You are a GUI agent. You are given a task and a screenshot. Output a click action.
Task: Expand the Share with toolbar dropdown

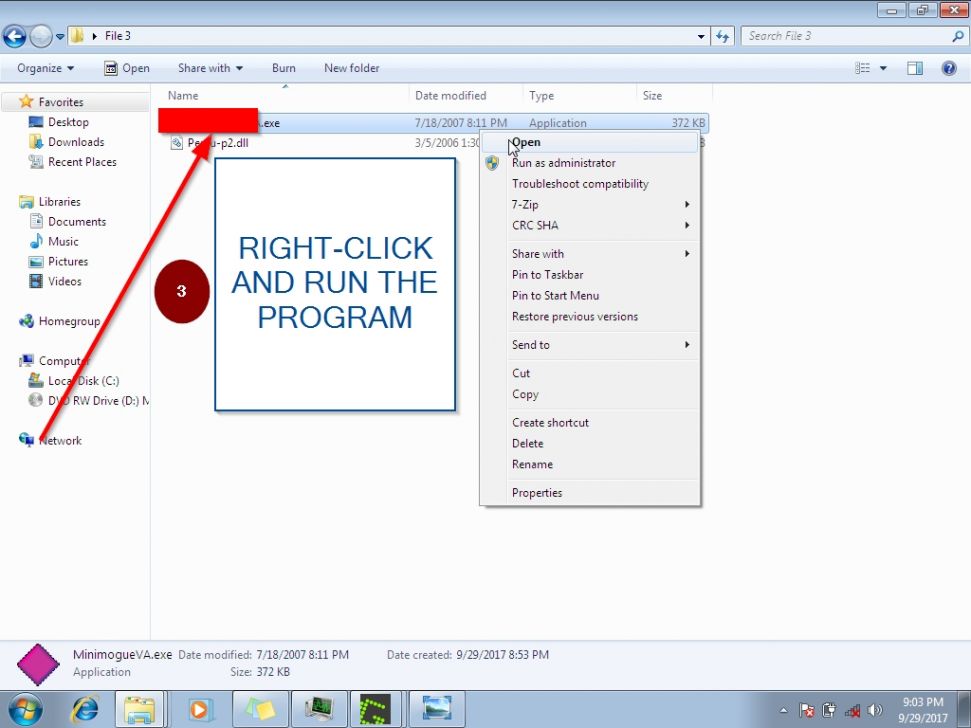click(210, 68)
